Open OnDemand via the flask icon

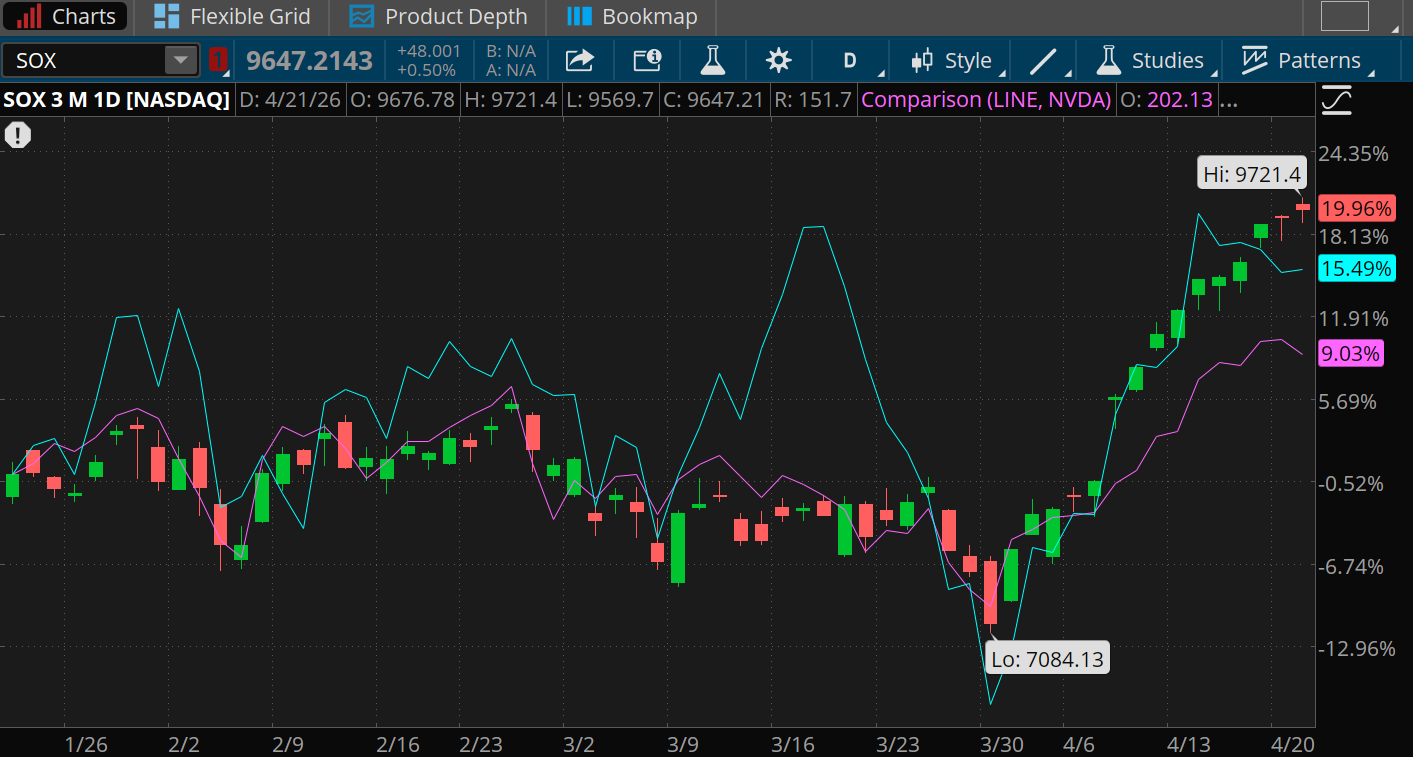[712, 60]
